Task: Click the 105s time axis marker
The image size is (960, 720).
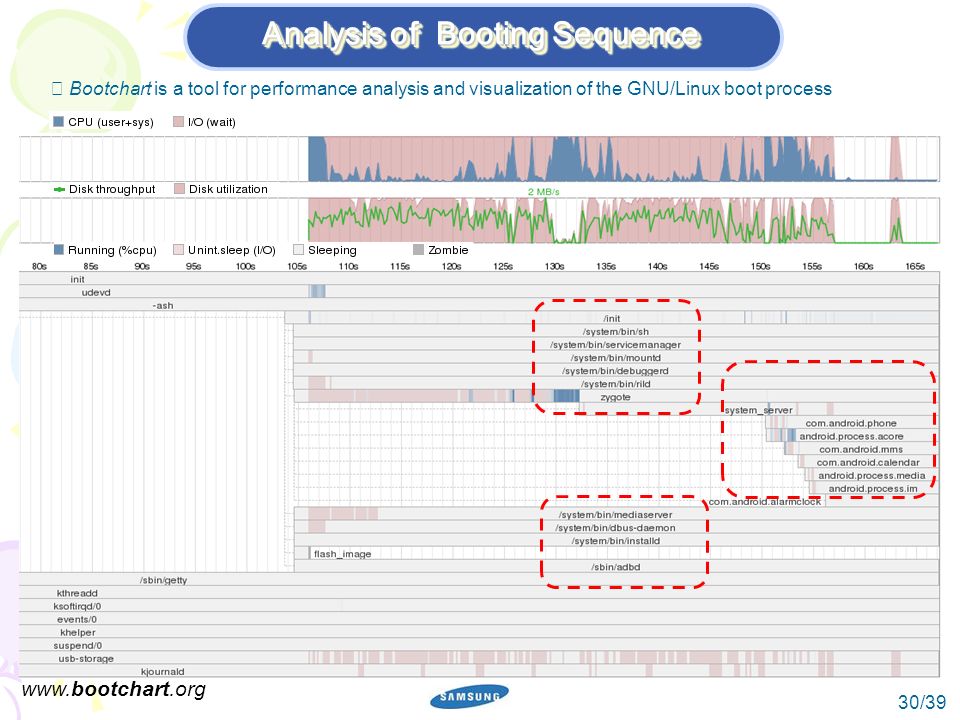Action: (297, 266)
